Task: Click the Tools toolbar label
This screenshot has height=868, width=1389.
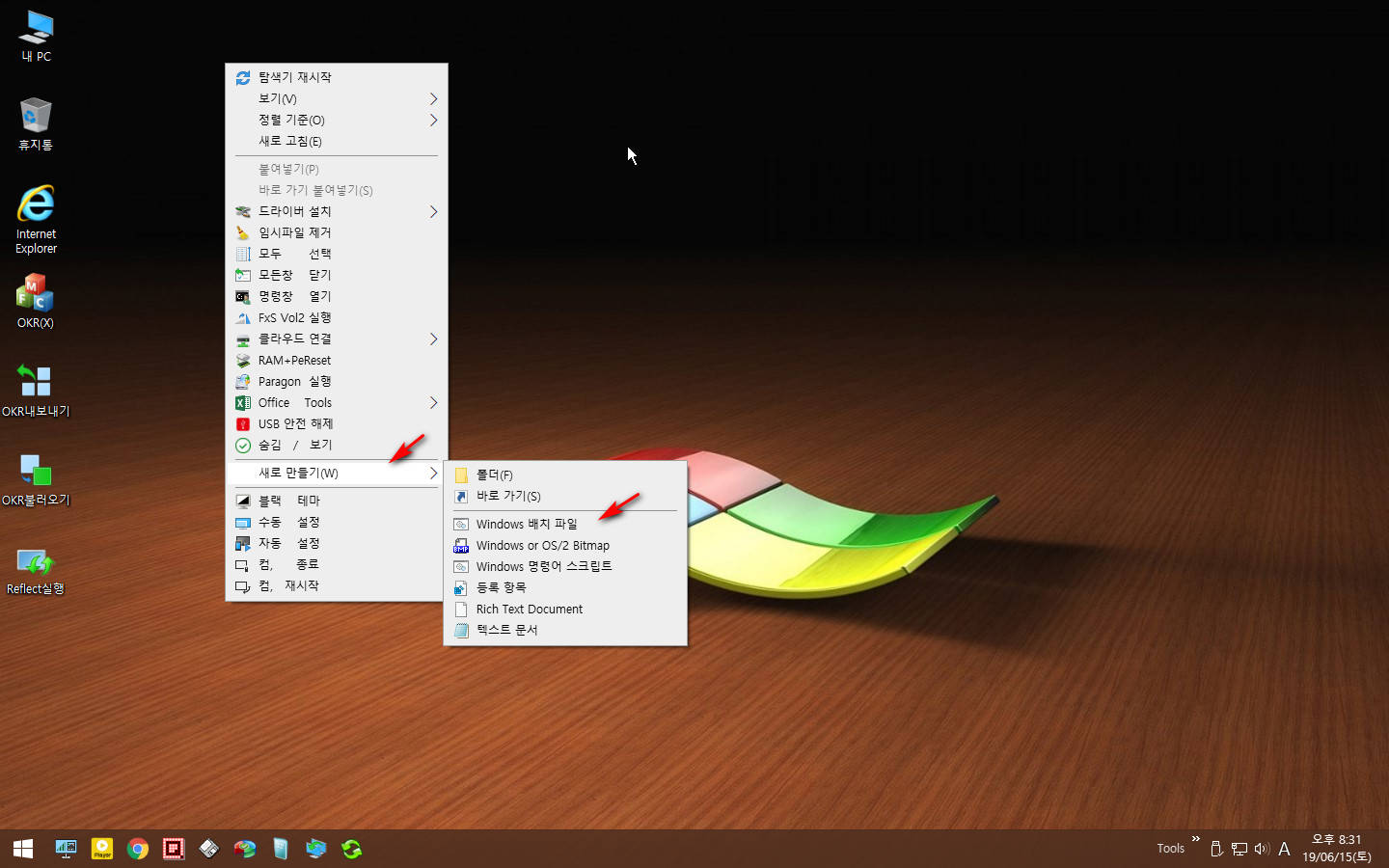Action: (1171, 849)
